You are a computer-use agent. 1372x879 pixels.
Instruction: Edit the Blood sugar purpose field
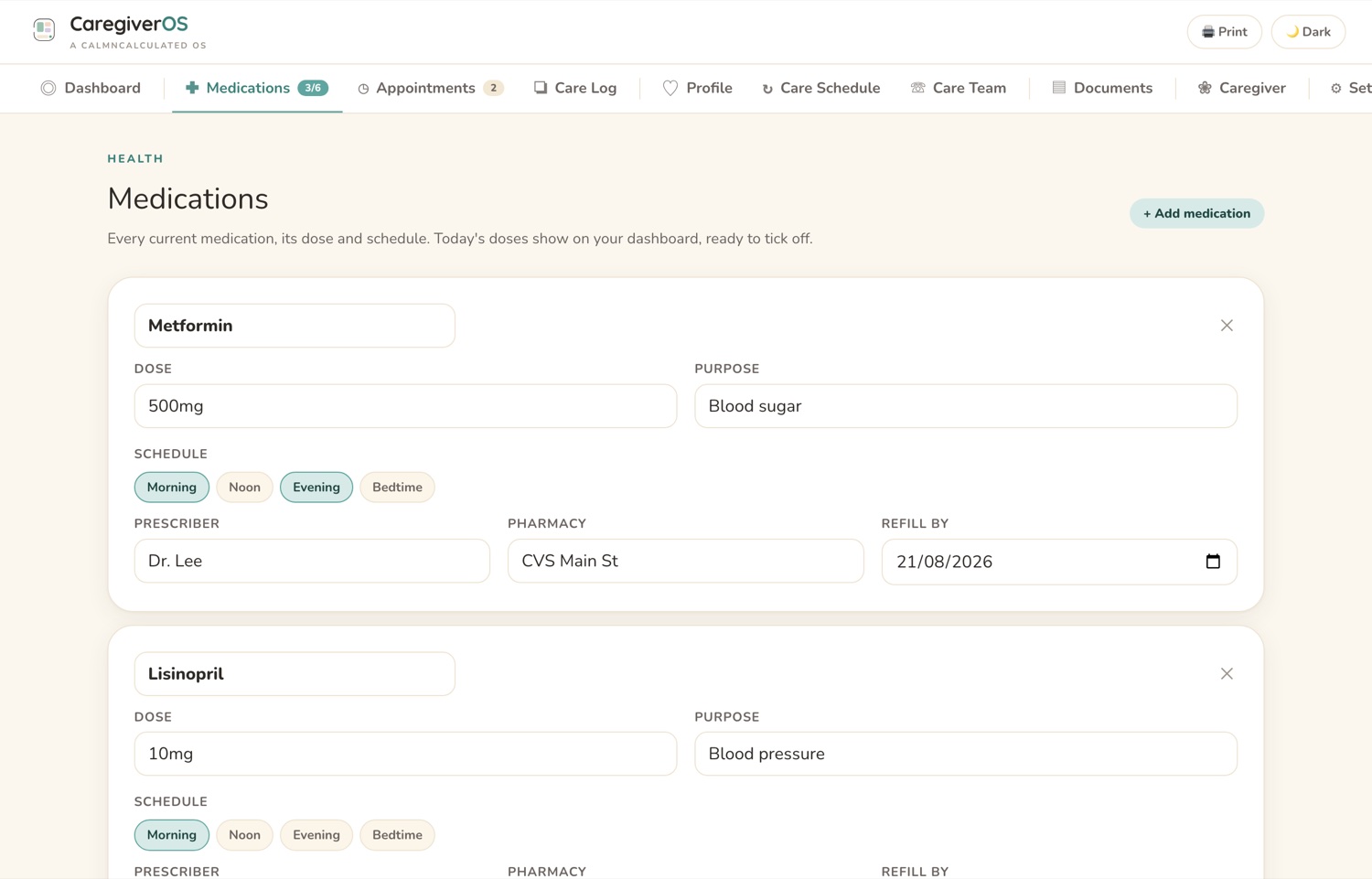coord(966,406)
